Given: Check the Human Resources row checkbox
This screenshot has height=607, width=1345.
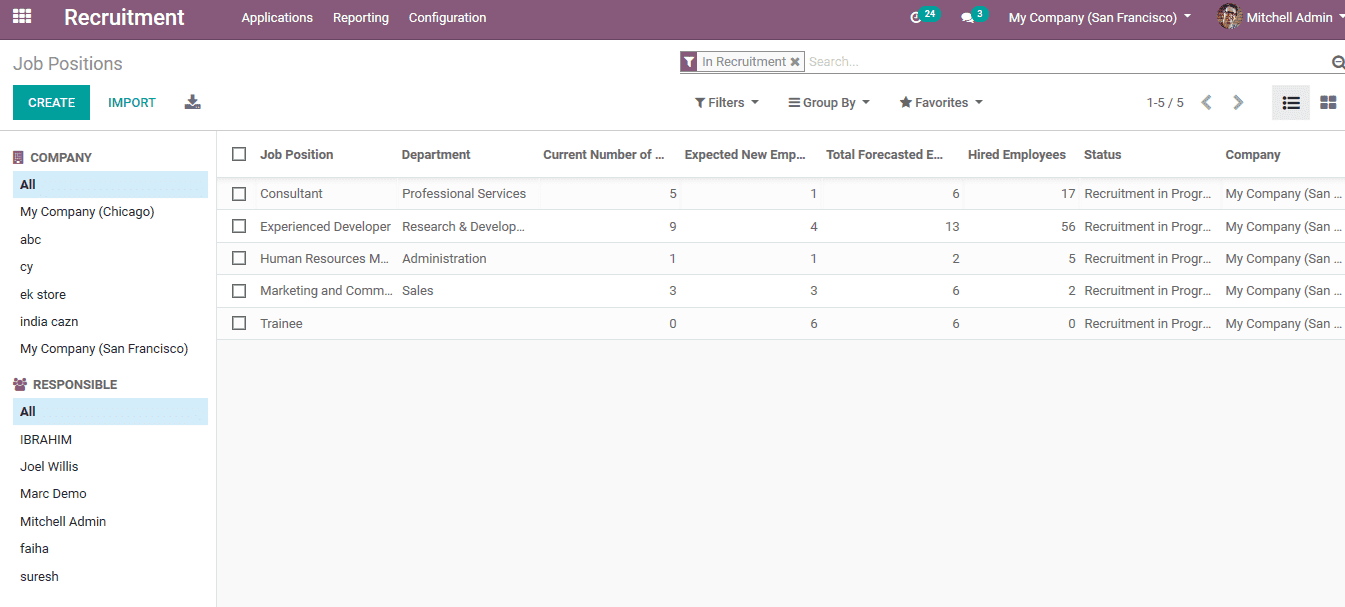Looking at the screenshot, I should 239,258.
